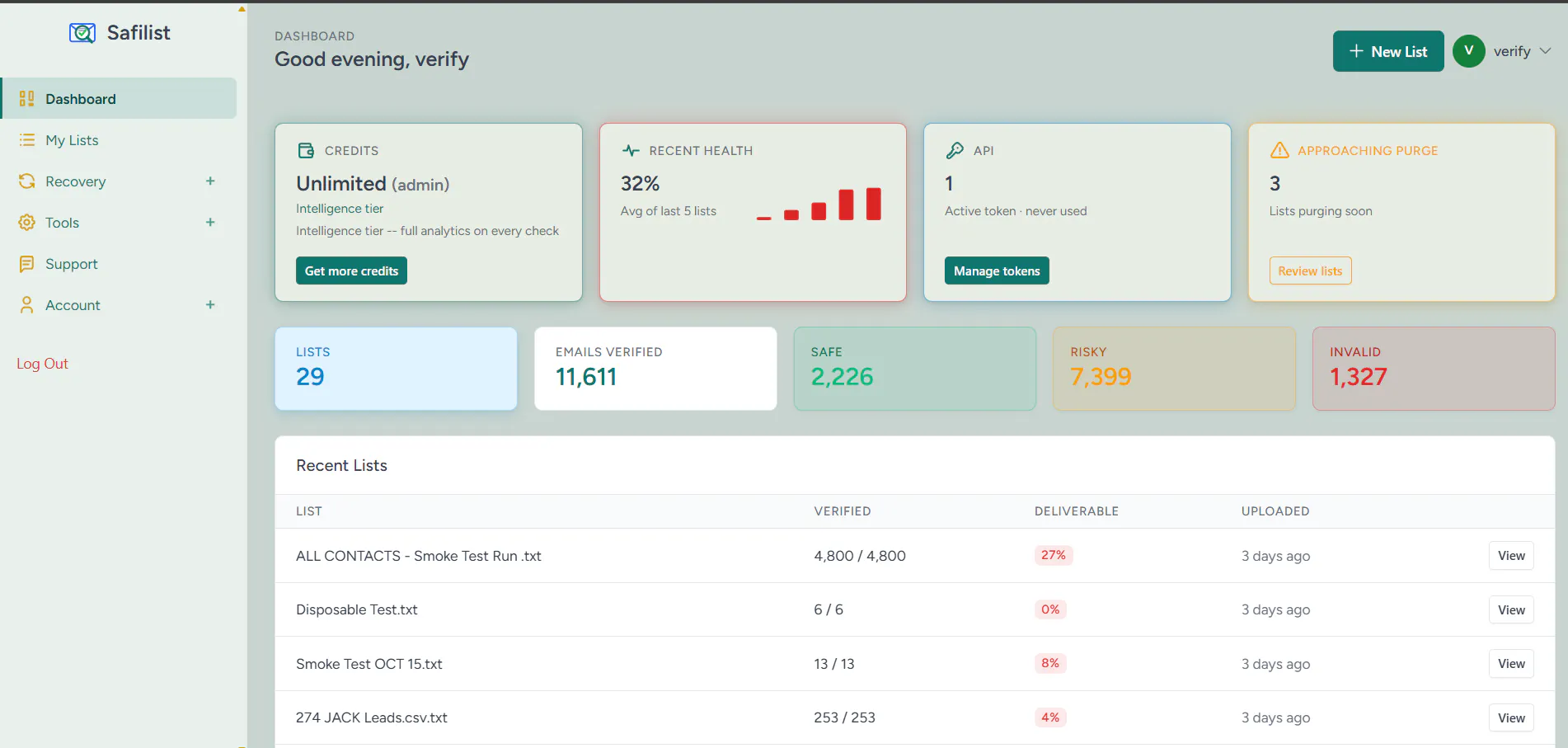The image size is (1568, 748).
Task: Click the Support chat icon
Action: pos(27,264)
